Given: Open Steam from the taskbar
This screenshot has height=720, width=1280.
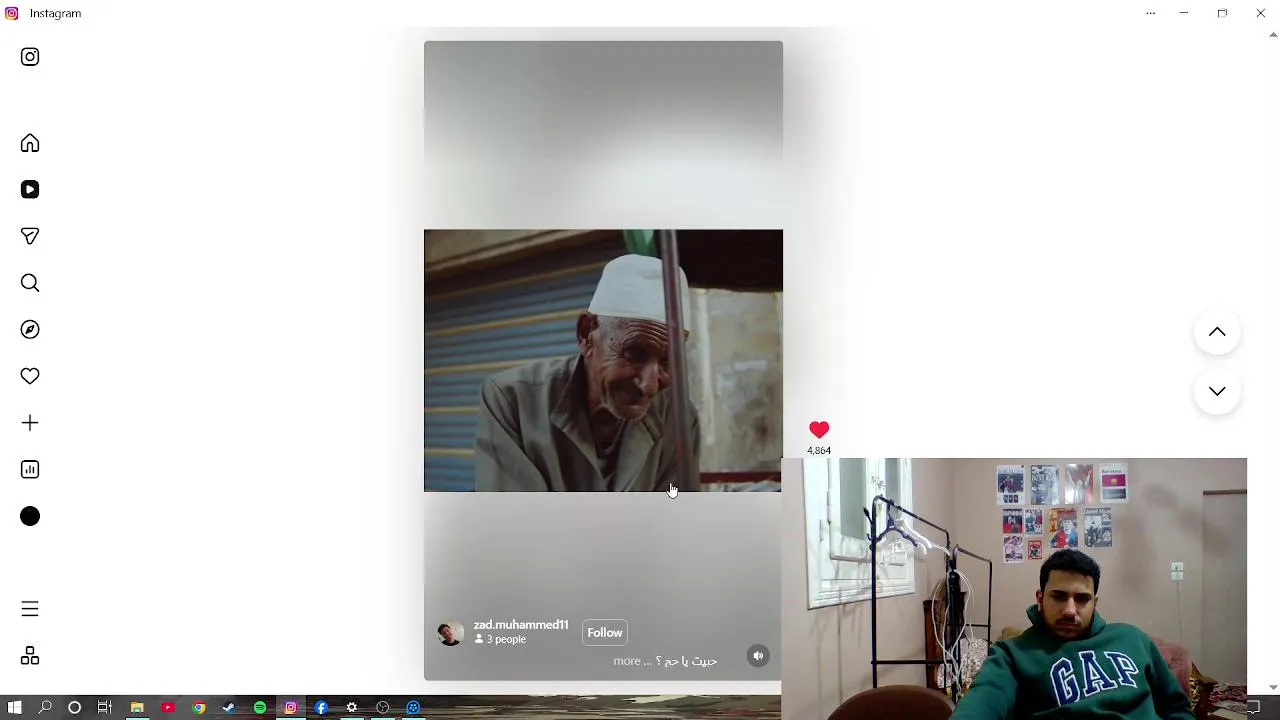Looking at the screenshot, I should click(x=229, y=708).
